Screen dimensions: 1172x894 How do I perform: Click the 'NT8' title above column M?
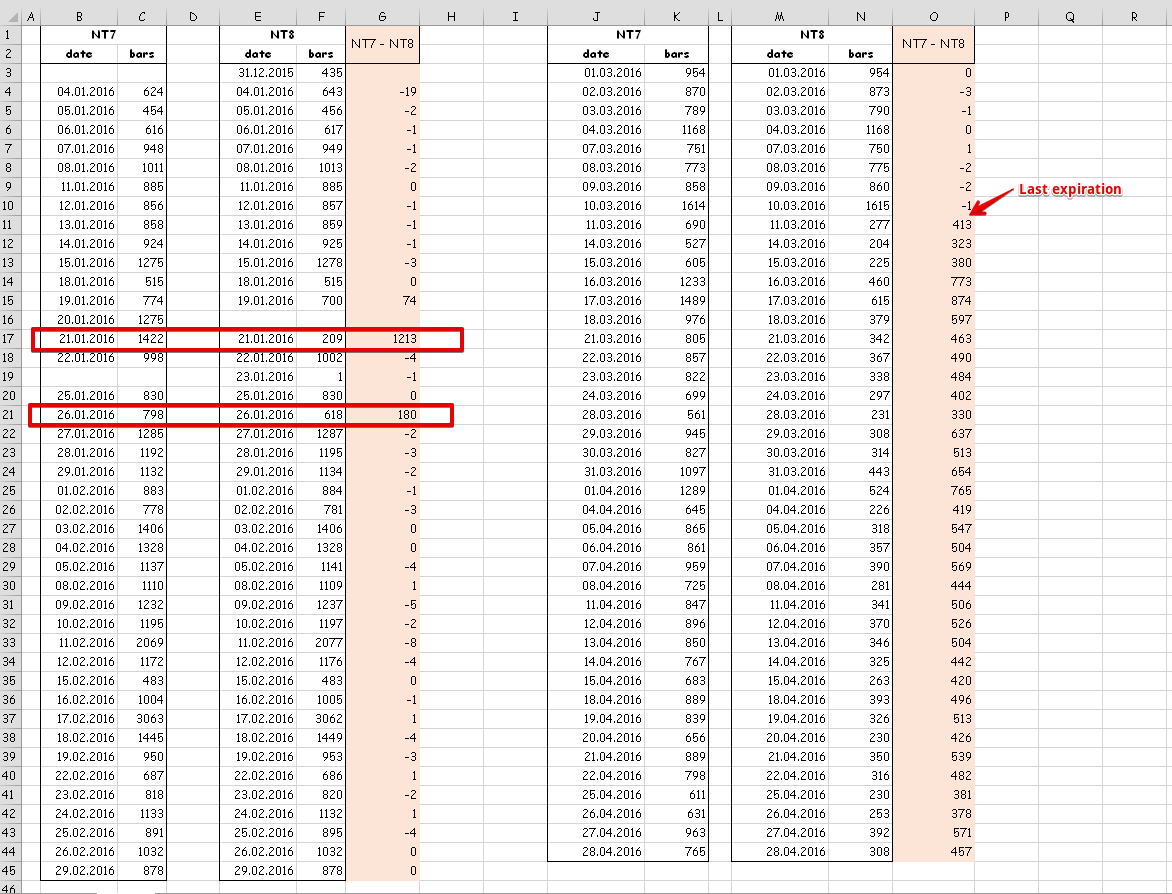click(812, 34)
